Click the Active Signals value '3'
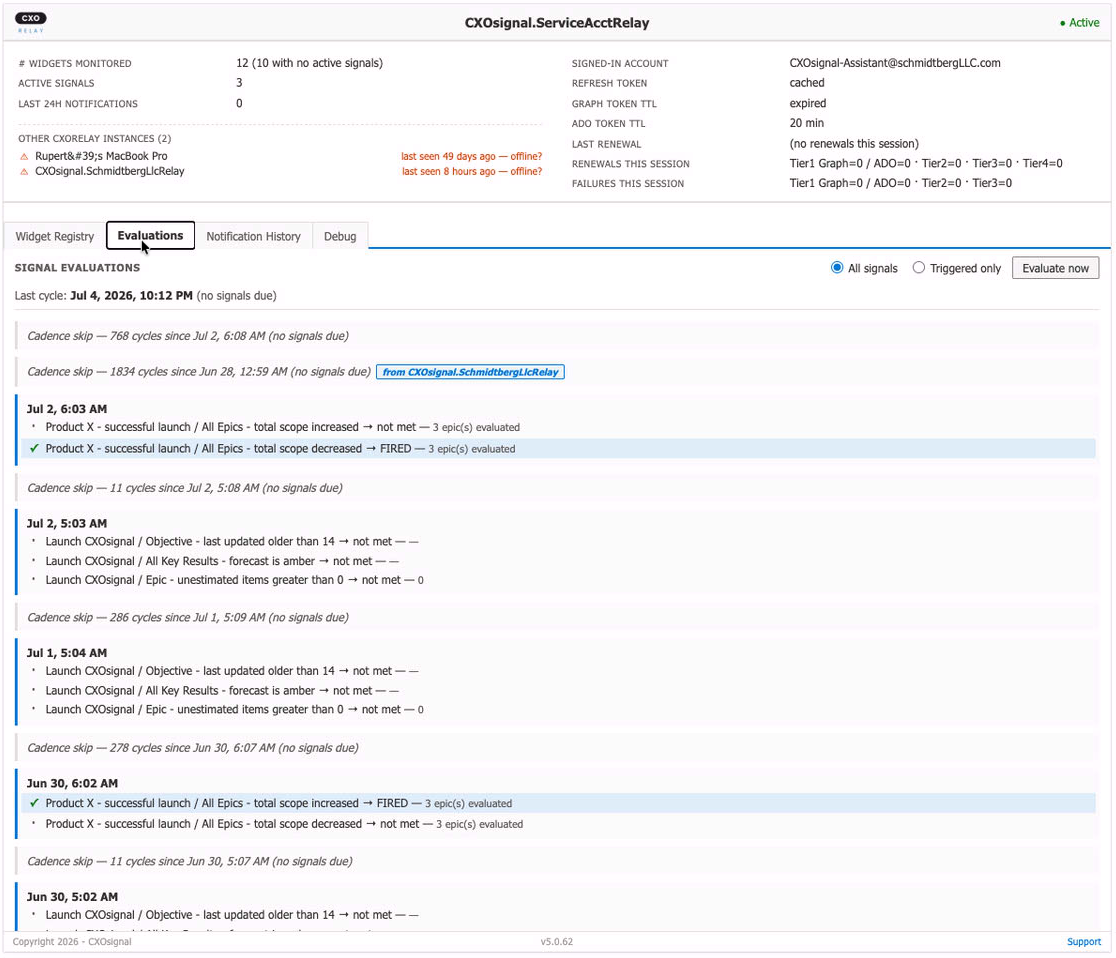Screen dimensions: 1116x958 click(239, 83)
